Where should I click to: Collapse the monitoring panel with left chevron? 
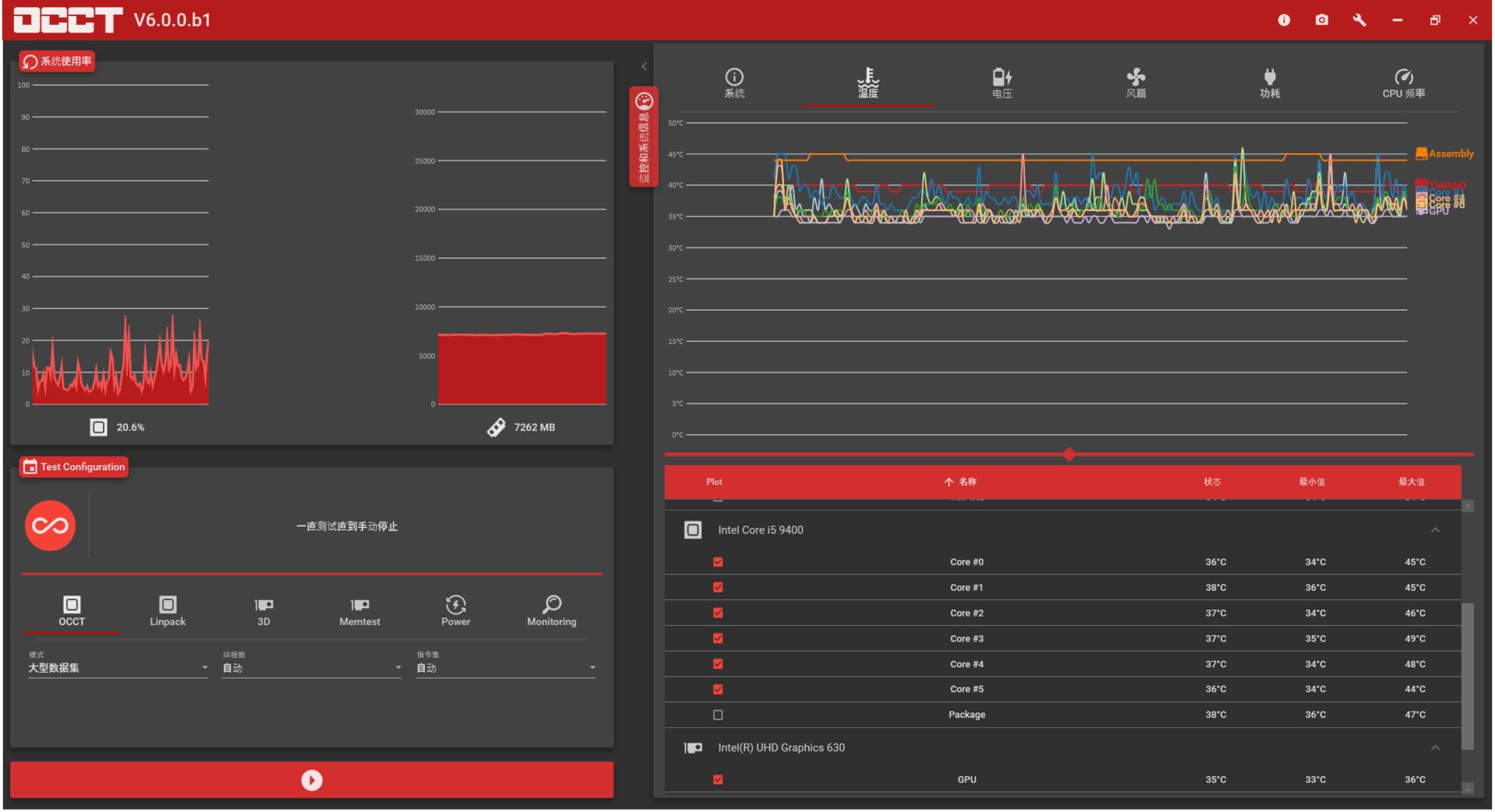pos(644,67)
